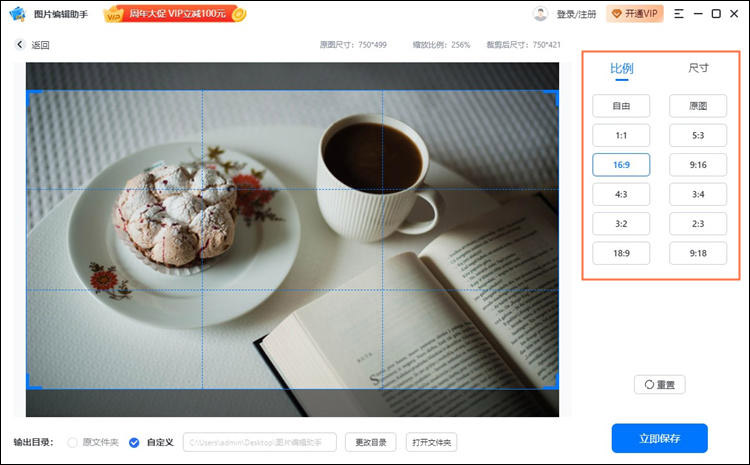
Task: Click the crop box top-right corner handle
Action: 555,94
